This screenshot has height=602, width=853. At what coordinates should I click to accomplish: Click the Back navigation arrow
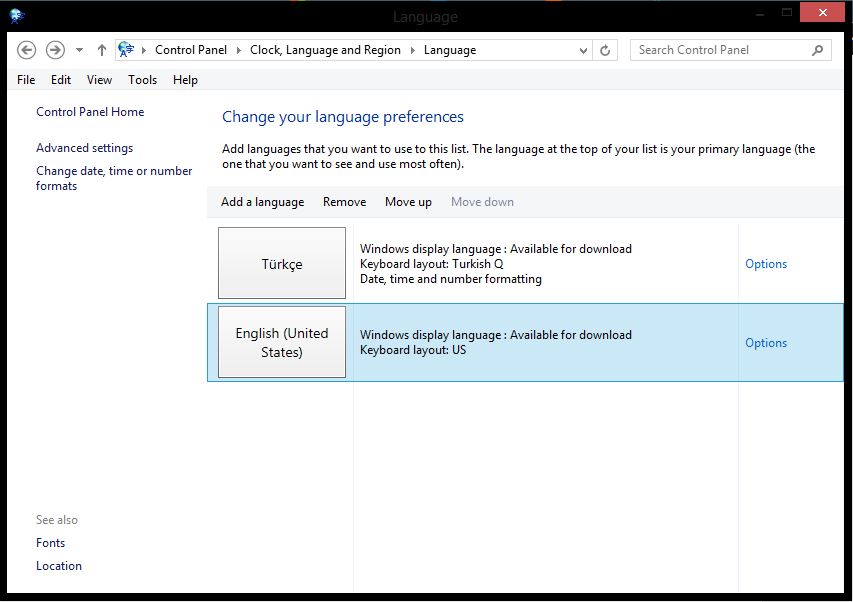pyautogui.click(x=27, y=50)
